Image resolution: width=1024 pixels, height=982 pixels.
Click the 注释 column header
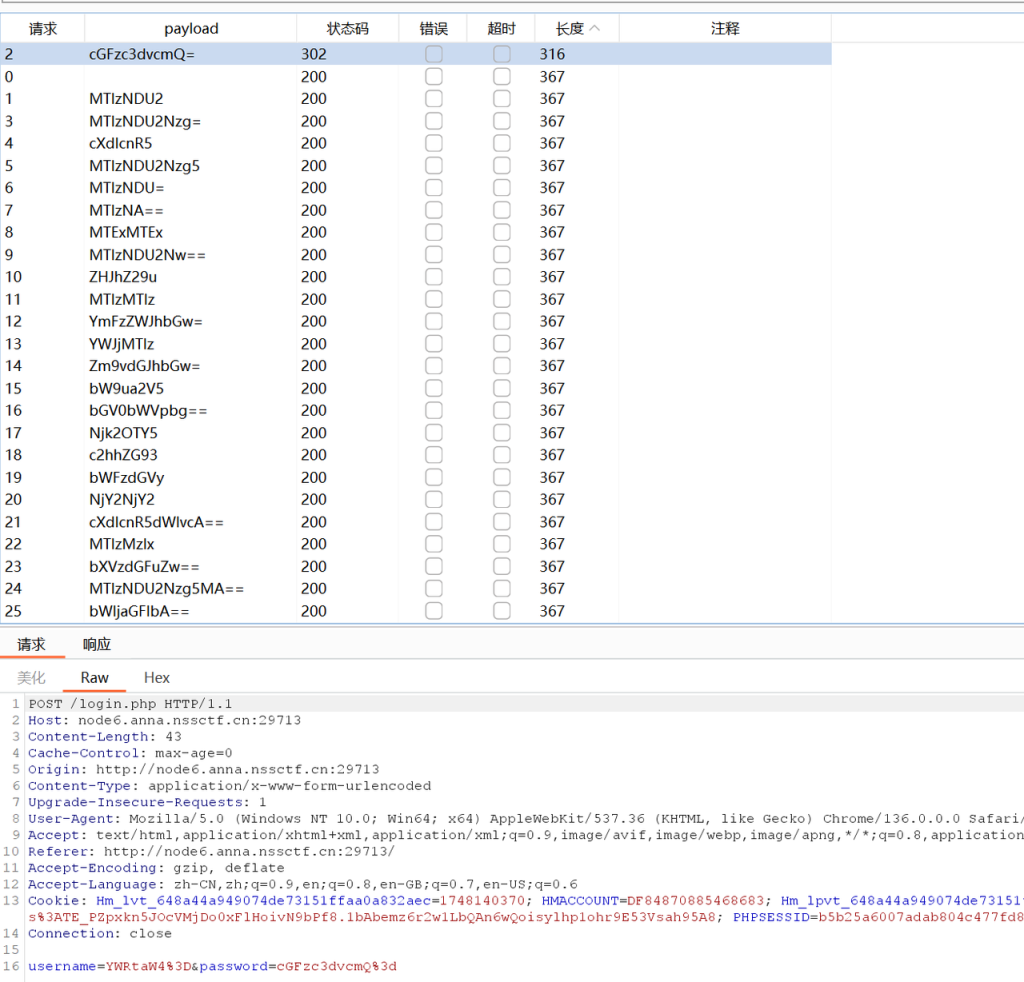point(725,29)
